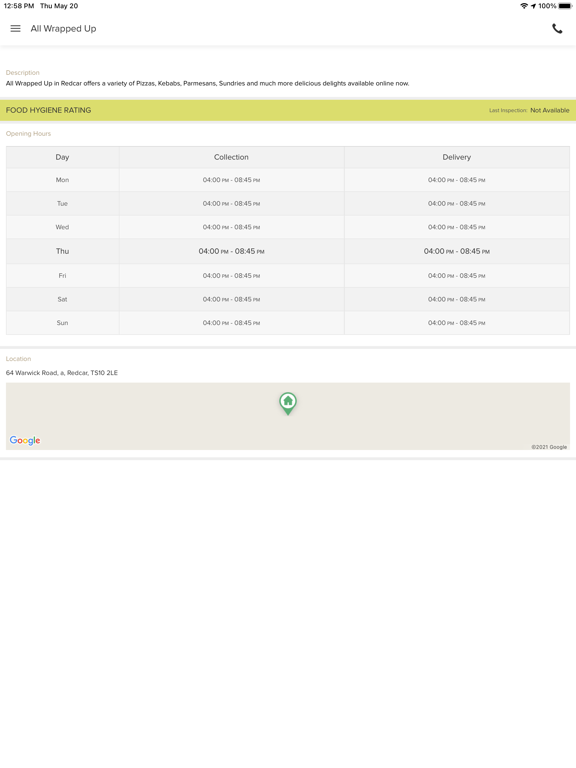
Task: Tap the 12:58 PM clock
Action: click(19, 6)
